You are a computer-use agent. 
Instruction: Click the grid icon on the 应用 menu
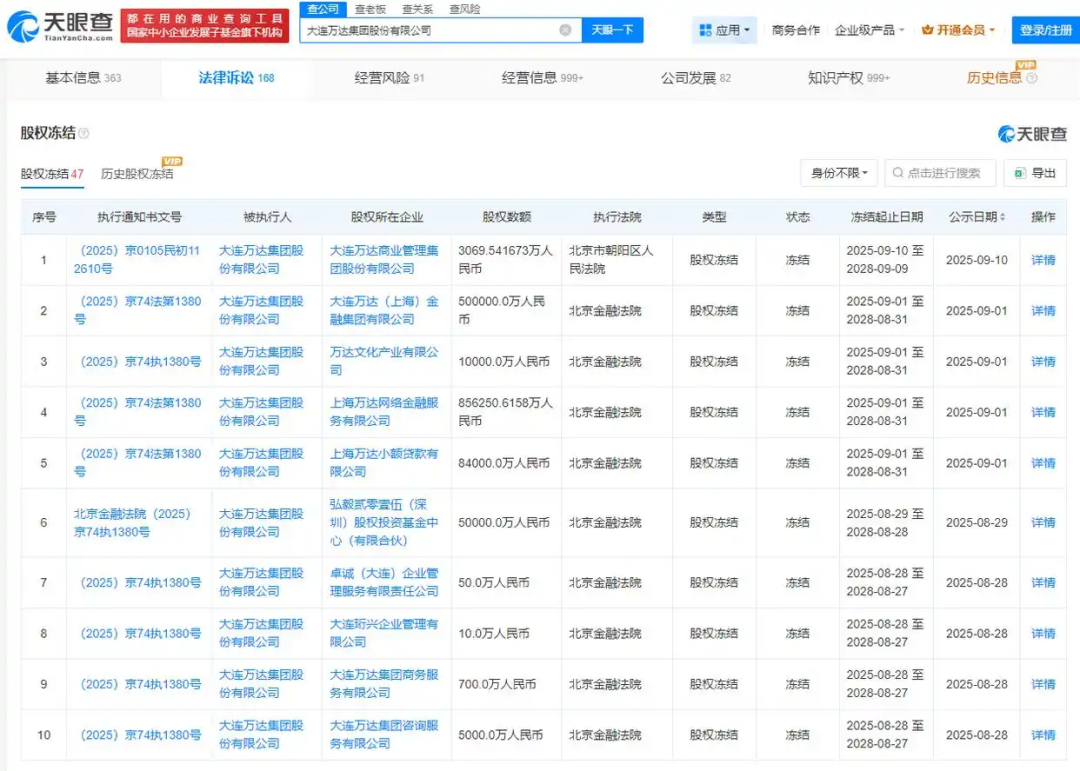pos(705,30)
